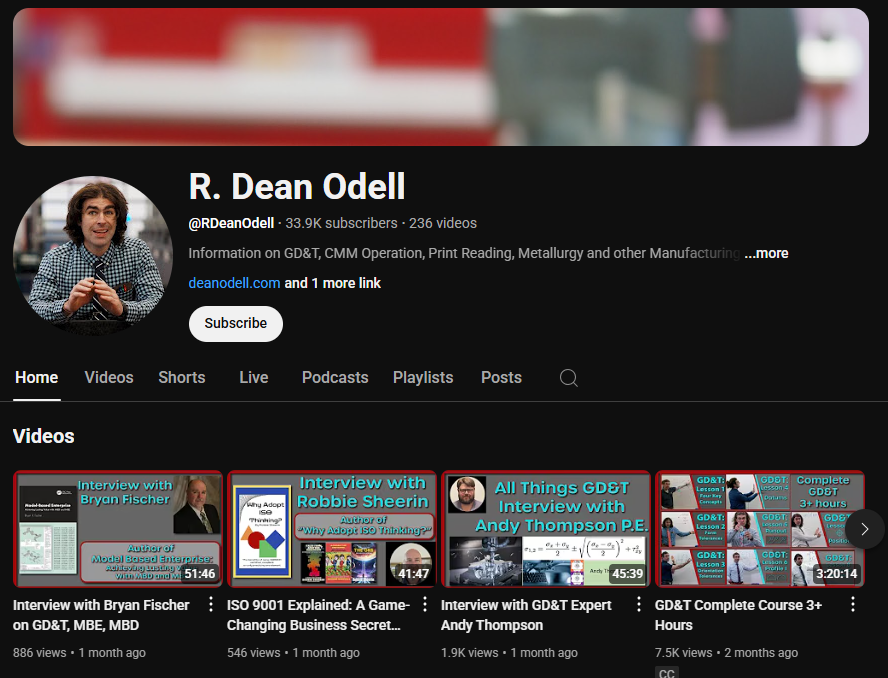This screenshot has width=888, height=678.
Task: Open the channel search magnifier icon
Action: (x=569, y=378)
